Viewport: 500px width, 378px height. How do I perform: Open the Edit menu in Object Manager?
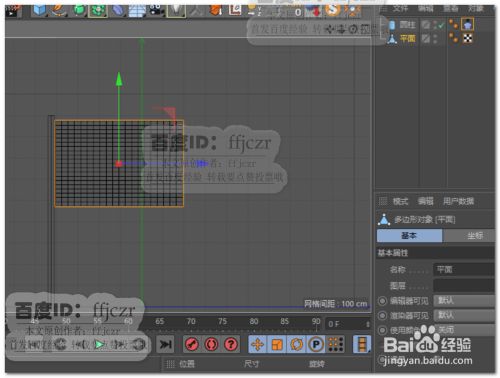[426, 9]
